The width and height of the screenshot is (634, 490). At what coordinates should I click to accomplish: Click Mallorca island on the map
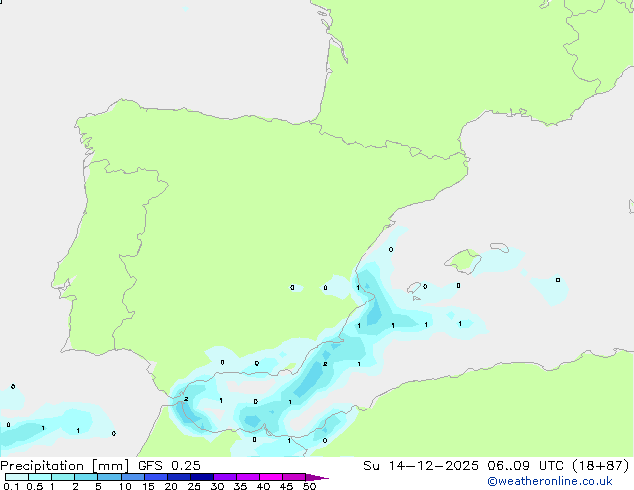464,261
